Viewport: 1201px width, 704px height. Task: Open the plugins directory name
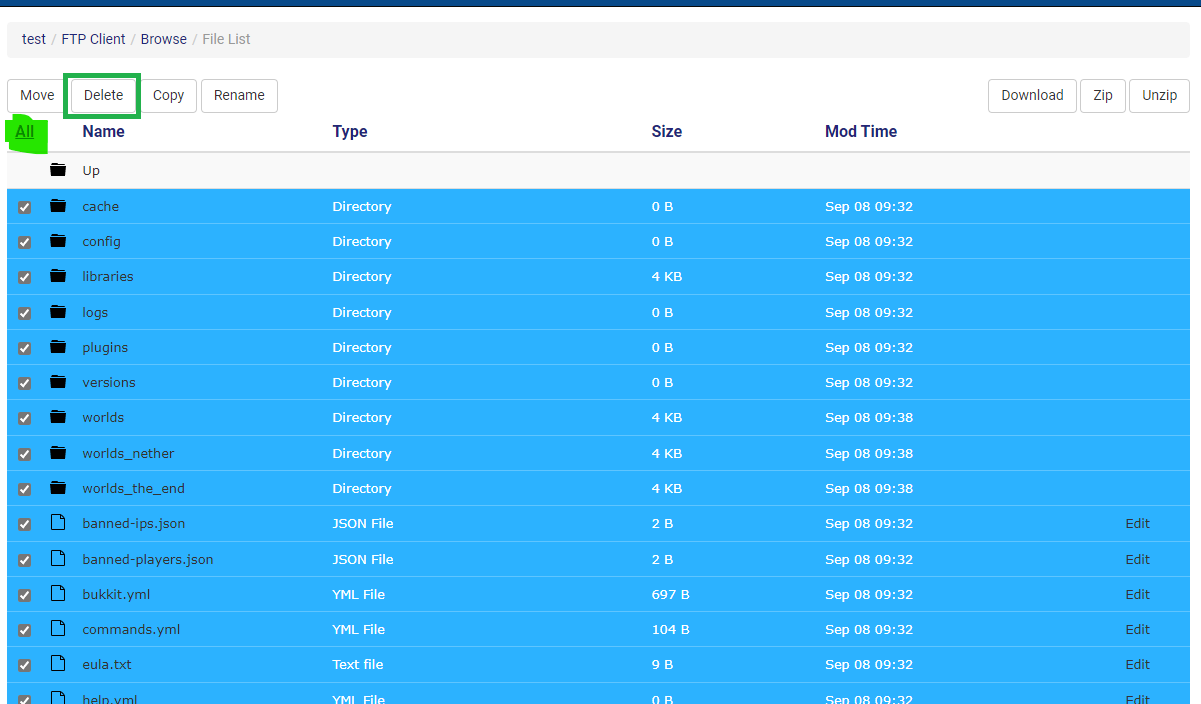[105, 347]
